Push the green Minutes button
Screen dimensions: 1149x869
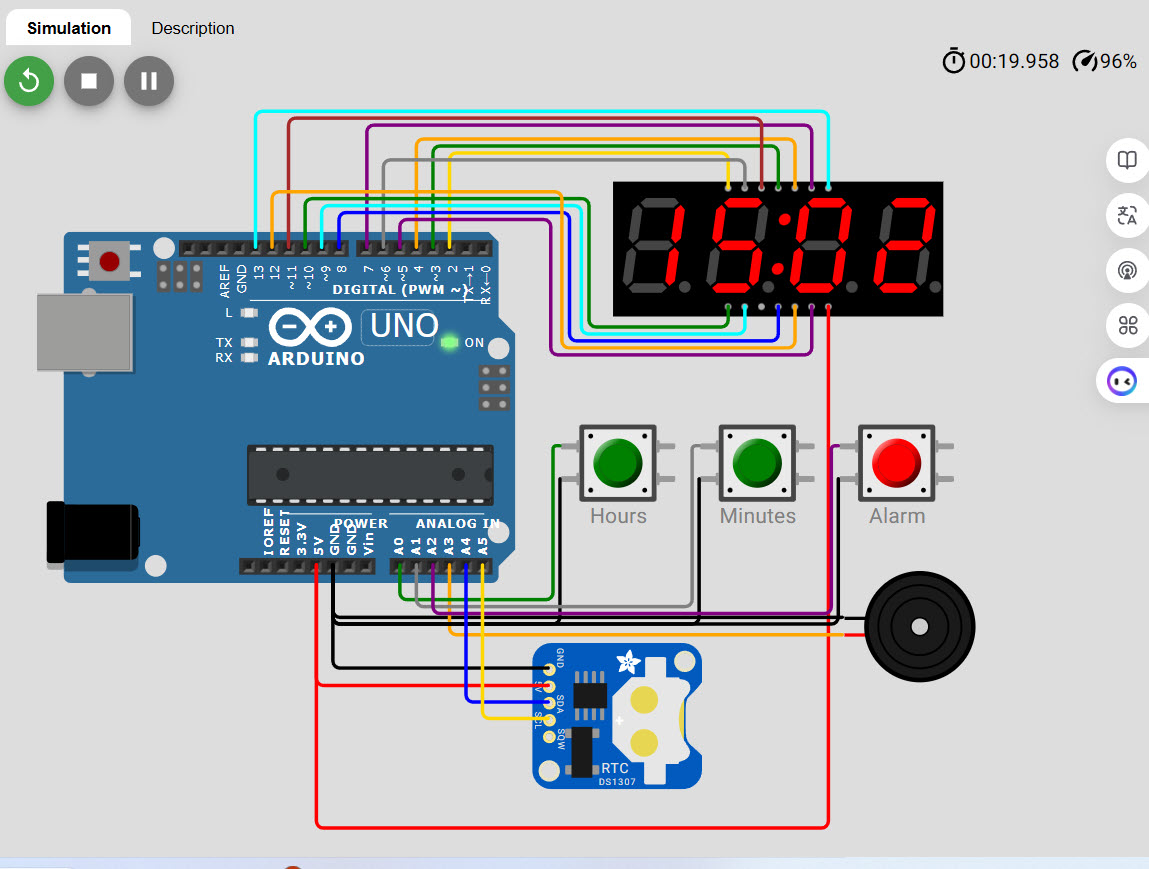[x=757, y=463]
